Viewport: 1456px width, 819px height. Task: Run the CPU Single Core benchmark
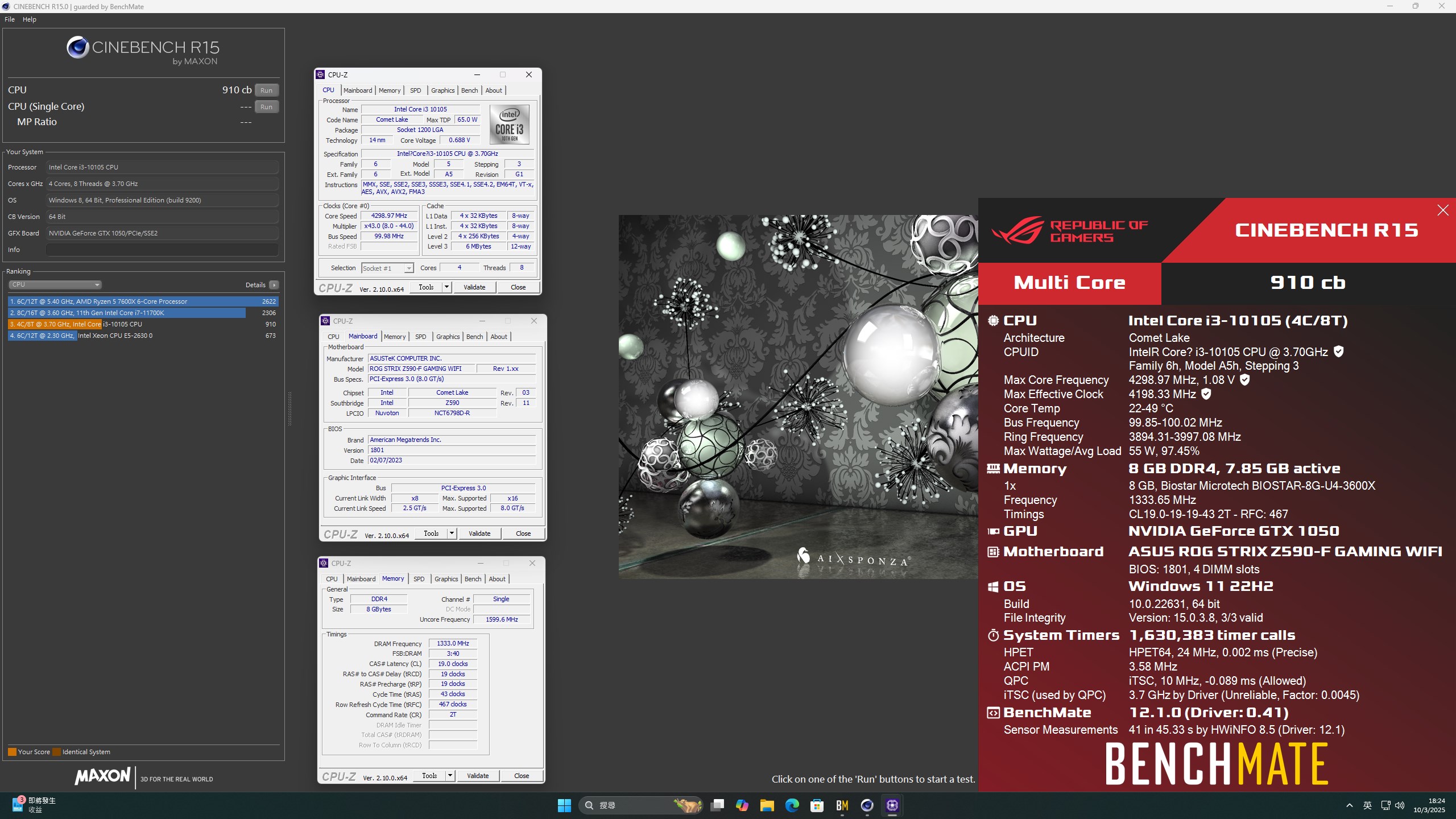[x=266, y=107]
